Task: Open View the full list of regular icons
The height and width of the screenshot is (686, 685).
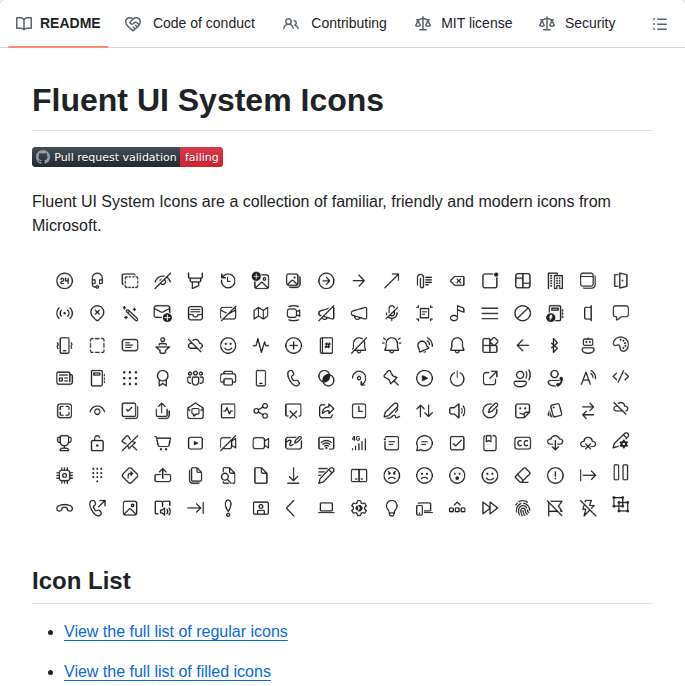Action: [176, 631]
